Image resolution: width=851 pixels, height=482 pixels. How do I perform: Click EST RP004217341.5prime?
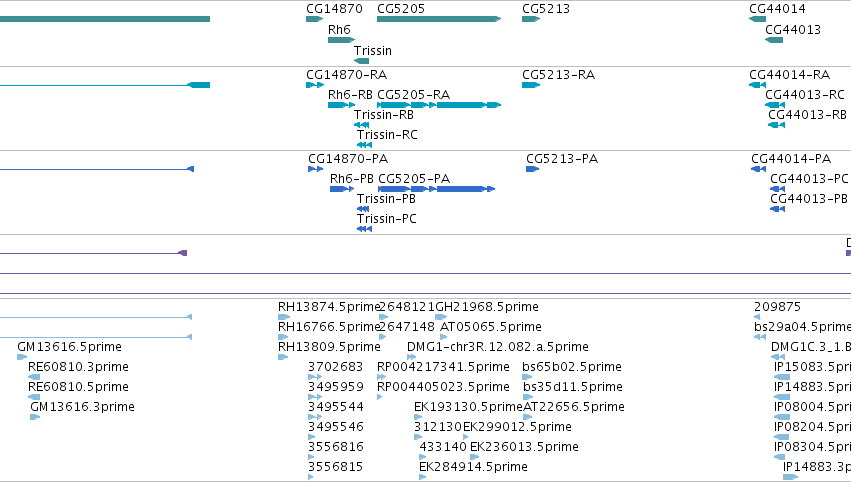click(x=443, y=367)
